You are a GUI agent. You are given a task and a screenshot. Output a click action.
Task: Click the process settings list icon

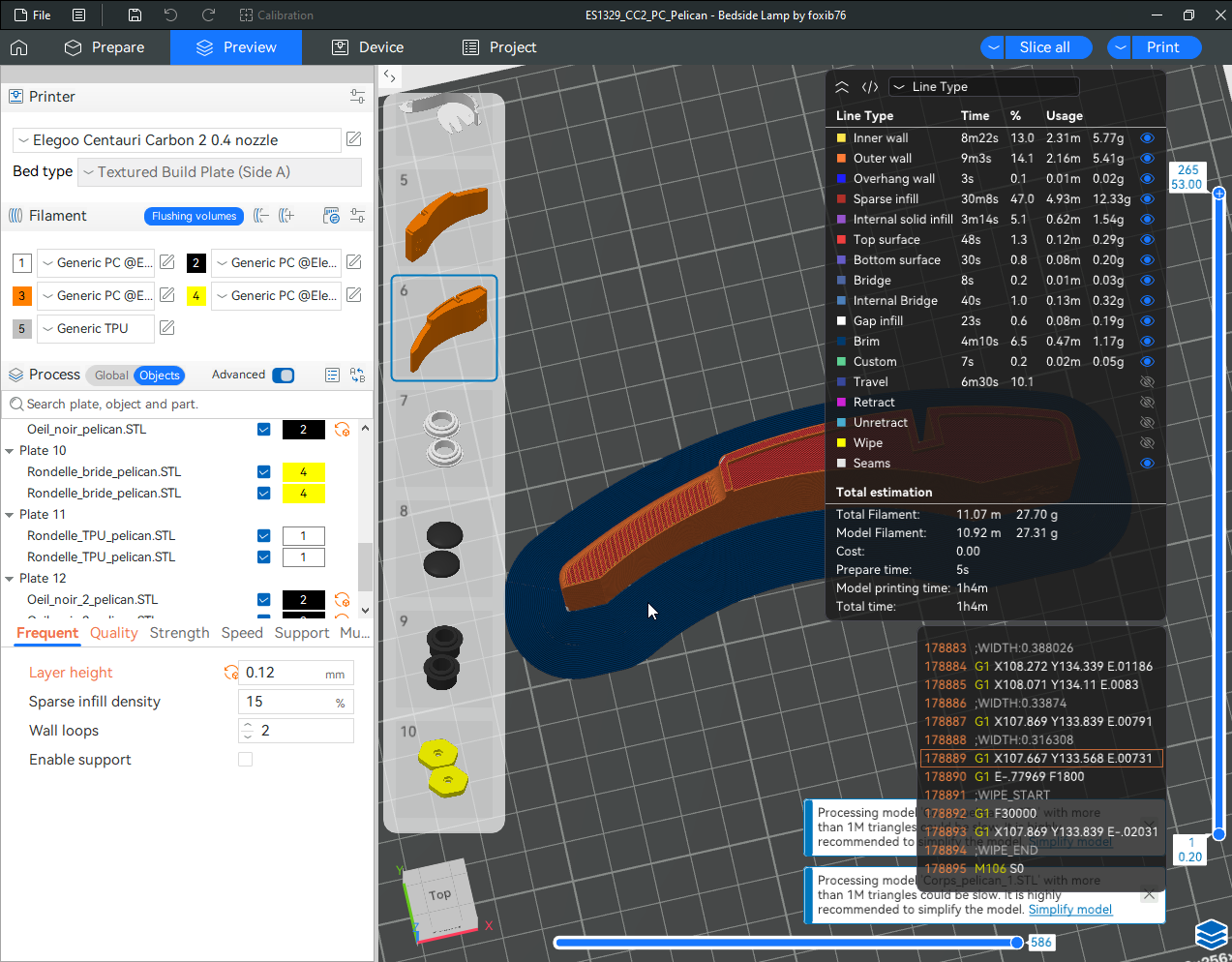pos(332,375)
